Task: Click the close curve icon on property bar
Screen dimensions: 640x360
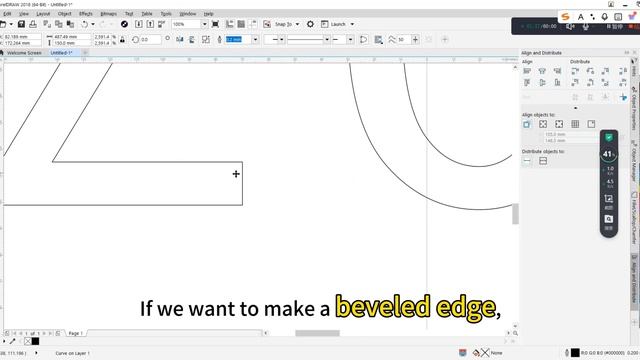Action: click(363, 40)
